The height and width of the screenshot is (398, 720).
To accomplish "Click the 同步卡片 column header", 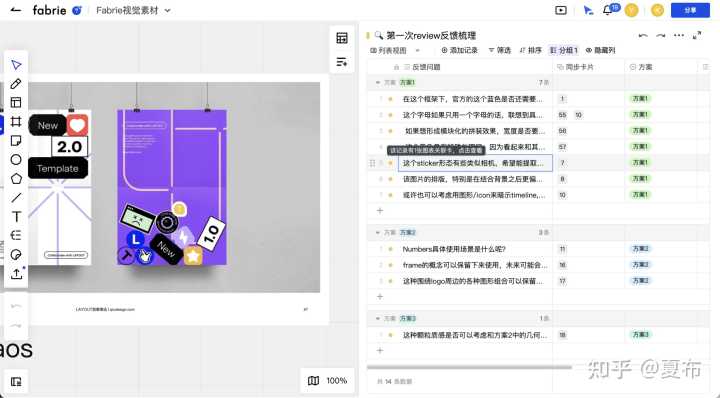I will tap(579, 67).
